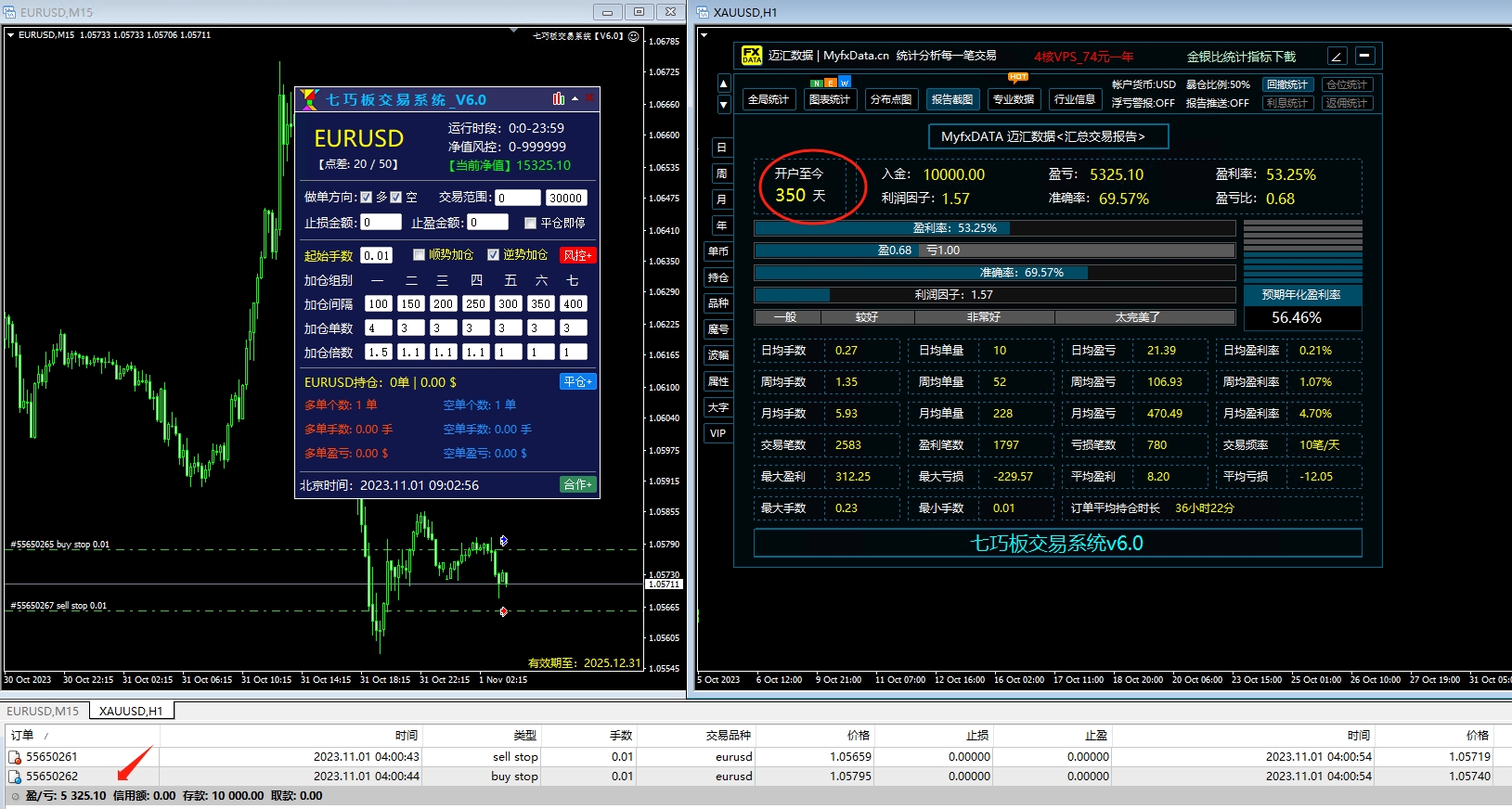Expand the 风控+ risk control section
The image size is (1512, 809).
point(577,255)
